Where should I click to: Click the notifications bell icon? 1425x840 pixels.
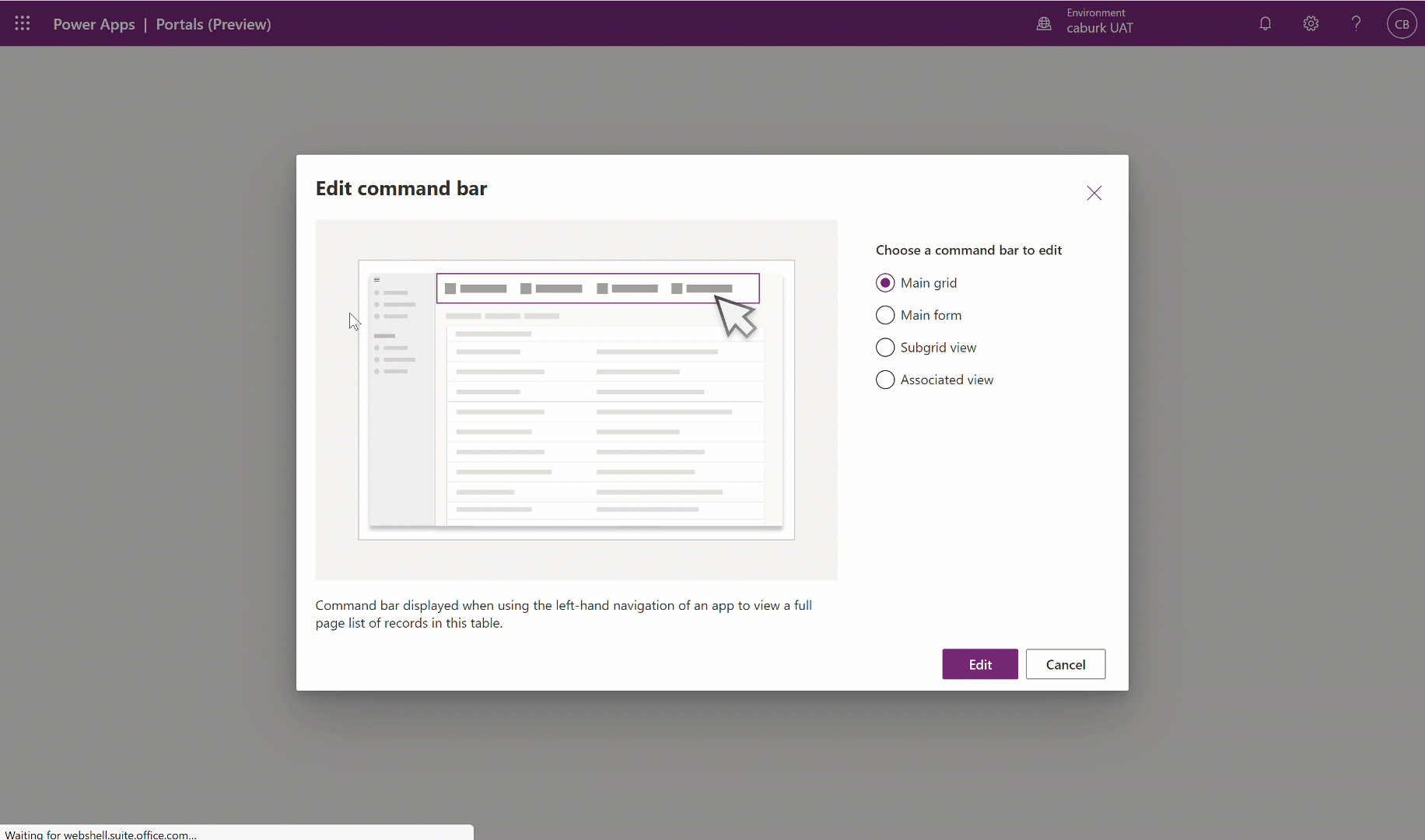coord(1264,23)
